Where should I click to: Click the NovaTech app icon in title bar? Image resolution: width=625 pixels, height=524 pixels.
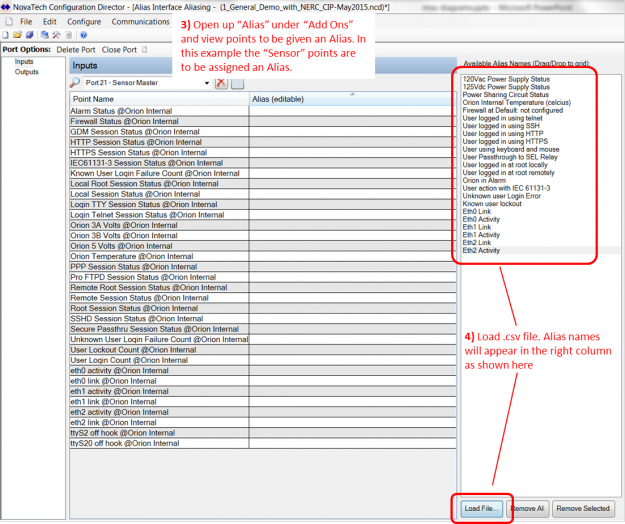(5, 7)
